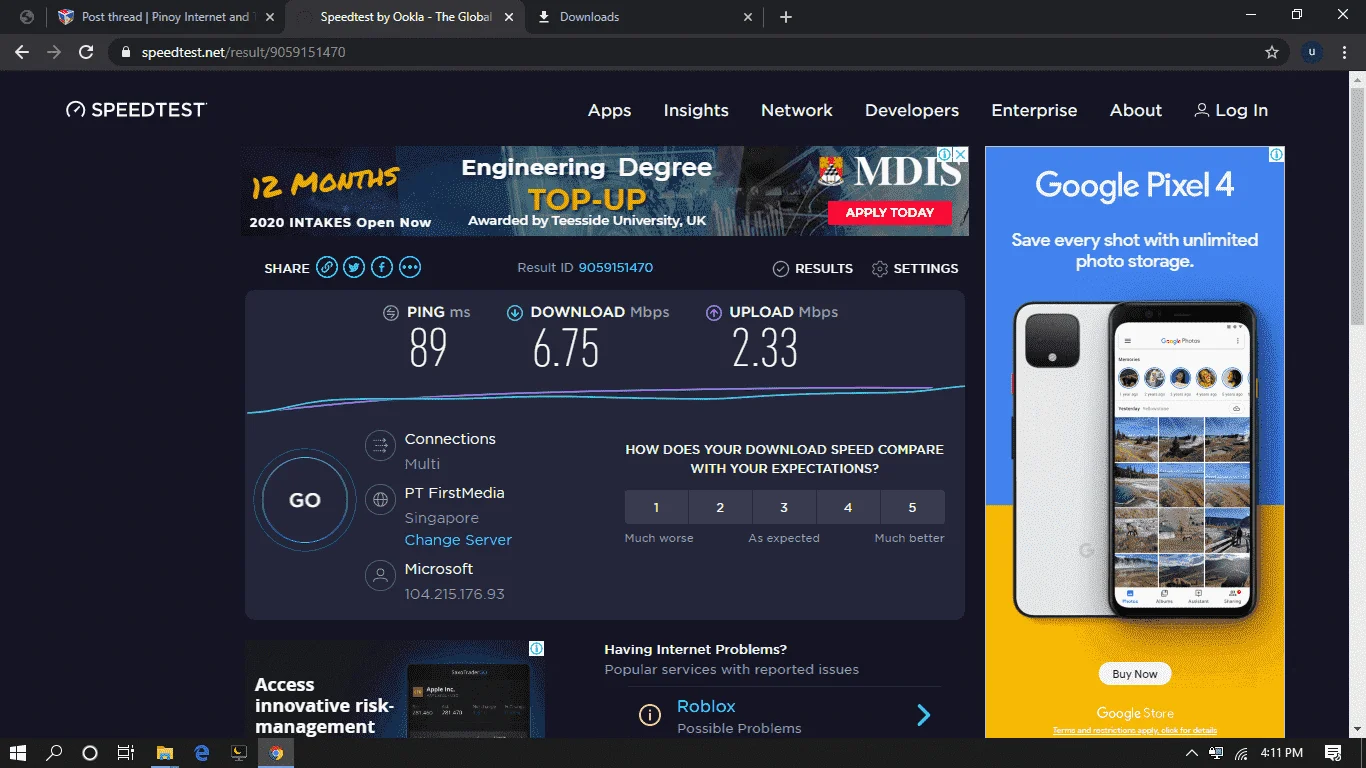Close the Downloads tab
Screen dimensions: 1366x768
(747, 17)
